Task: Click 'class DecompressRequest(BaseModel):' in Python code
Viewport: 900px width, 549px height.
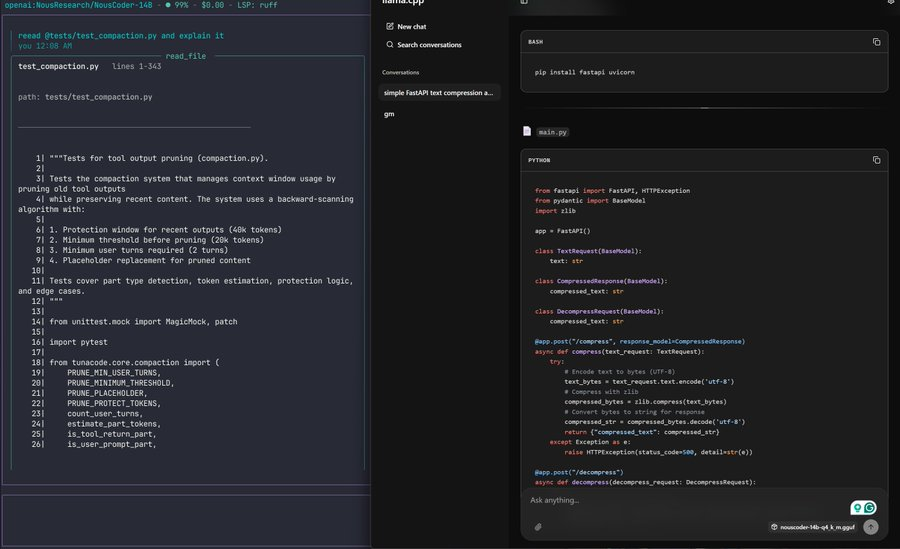Action: [599, 311]
